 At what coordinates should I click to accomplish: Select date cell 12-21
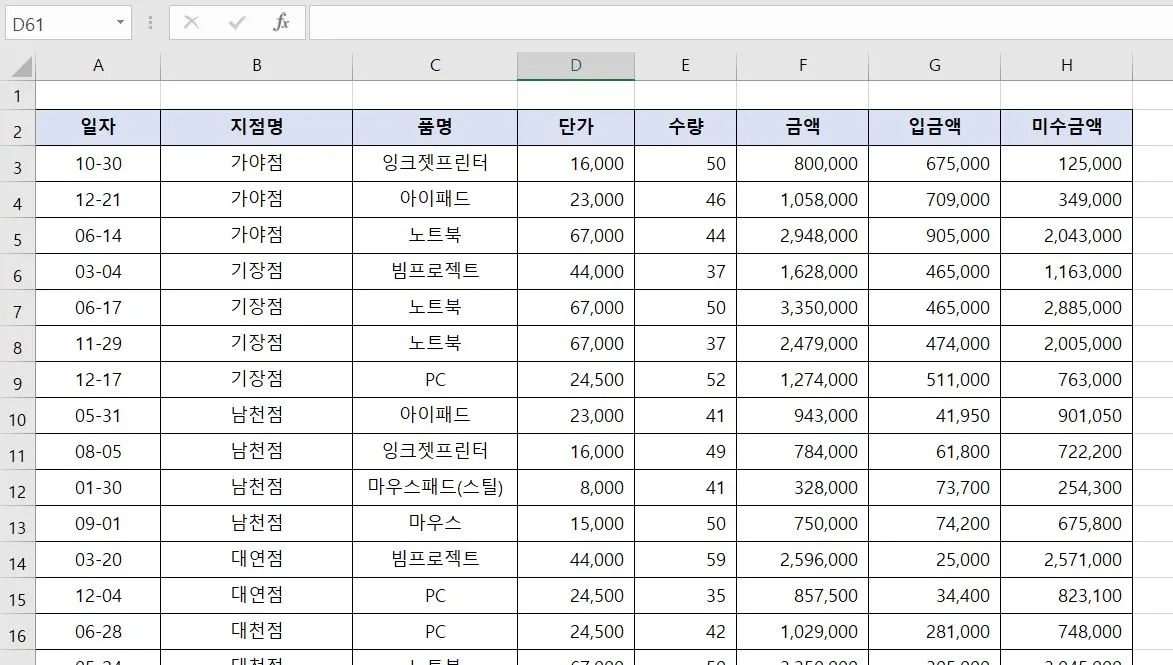[98, 200]
